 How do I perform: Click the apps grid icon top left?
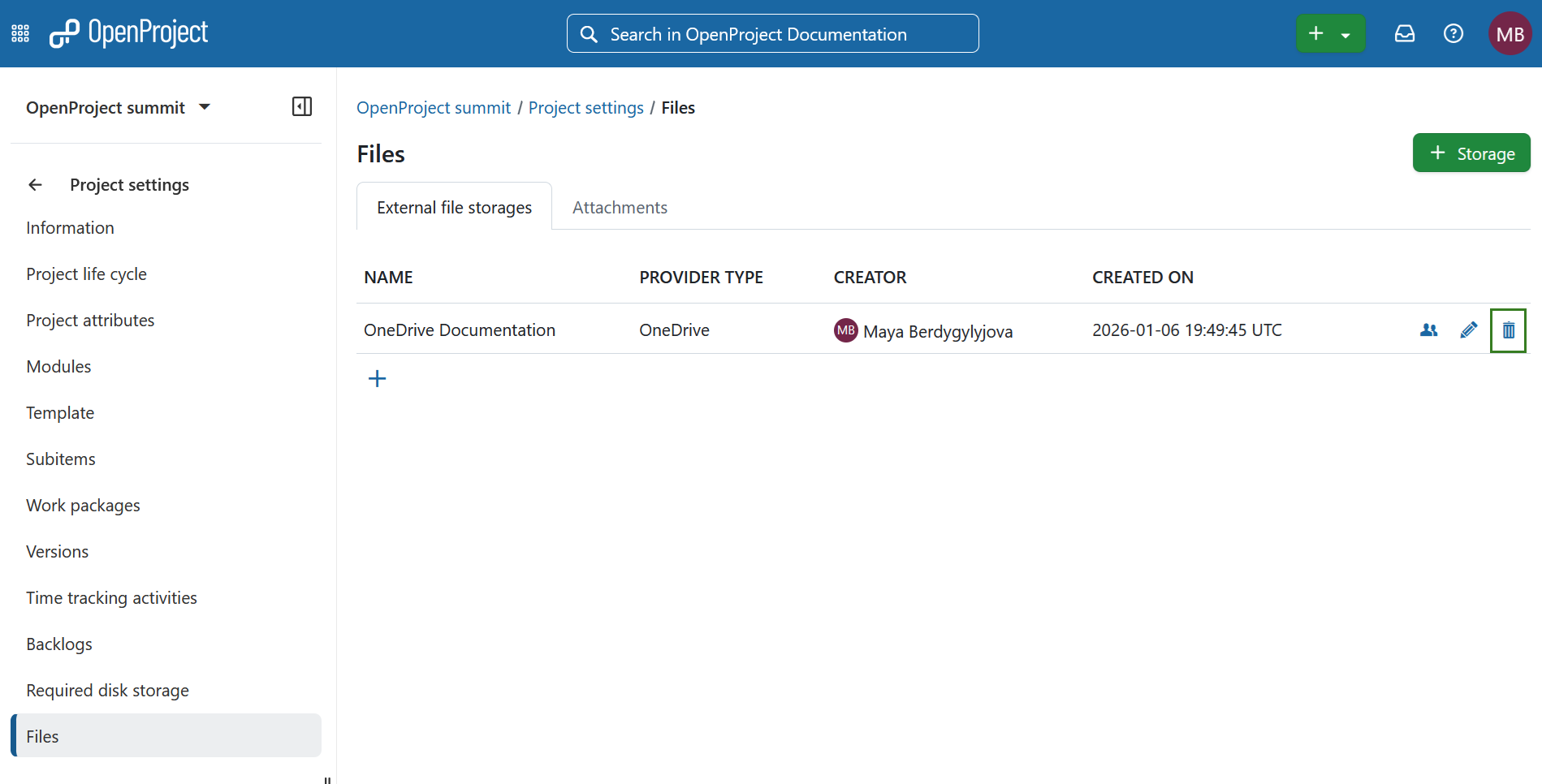[19, 32]
